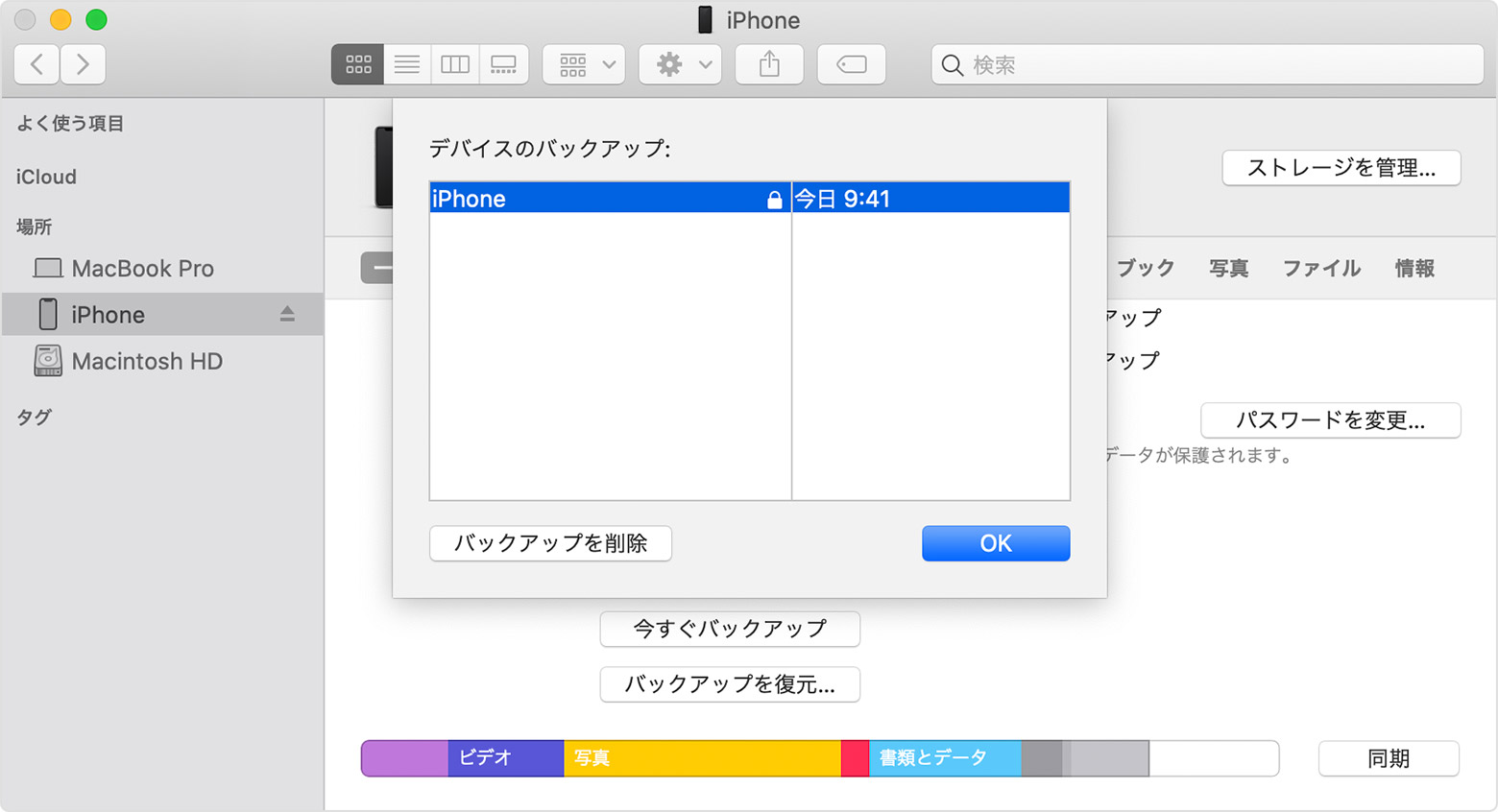Screen dimensions: 1498x812
Task: Confirm dialog with OK button
Action: 996,543
